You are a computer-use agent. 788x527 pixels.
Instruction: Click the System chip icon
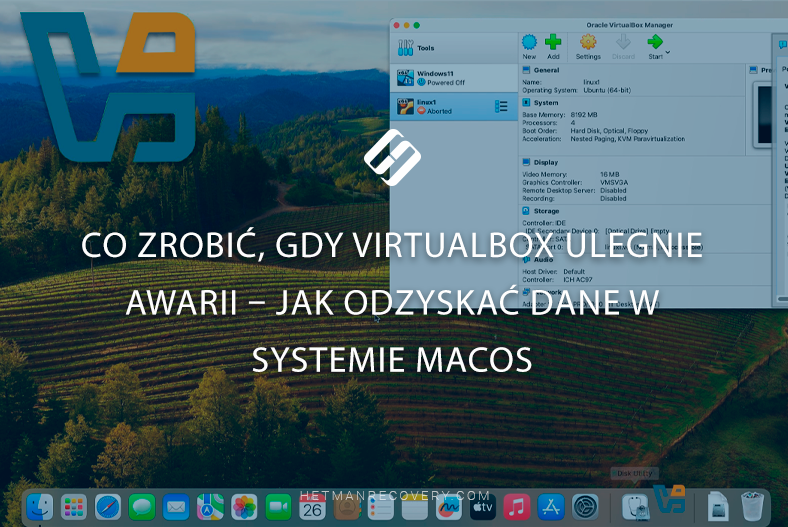pyautogui.click(x=526, y=102)
